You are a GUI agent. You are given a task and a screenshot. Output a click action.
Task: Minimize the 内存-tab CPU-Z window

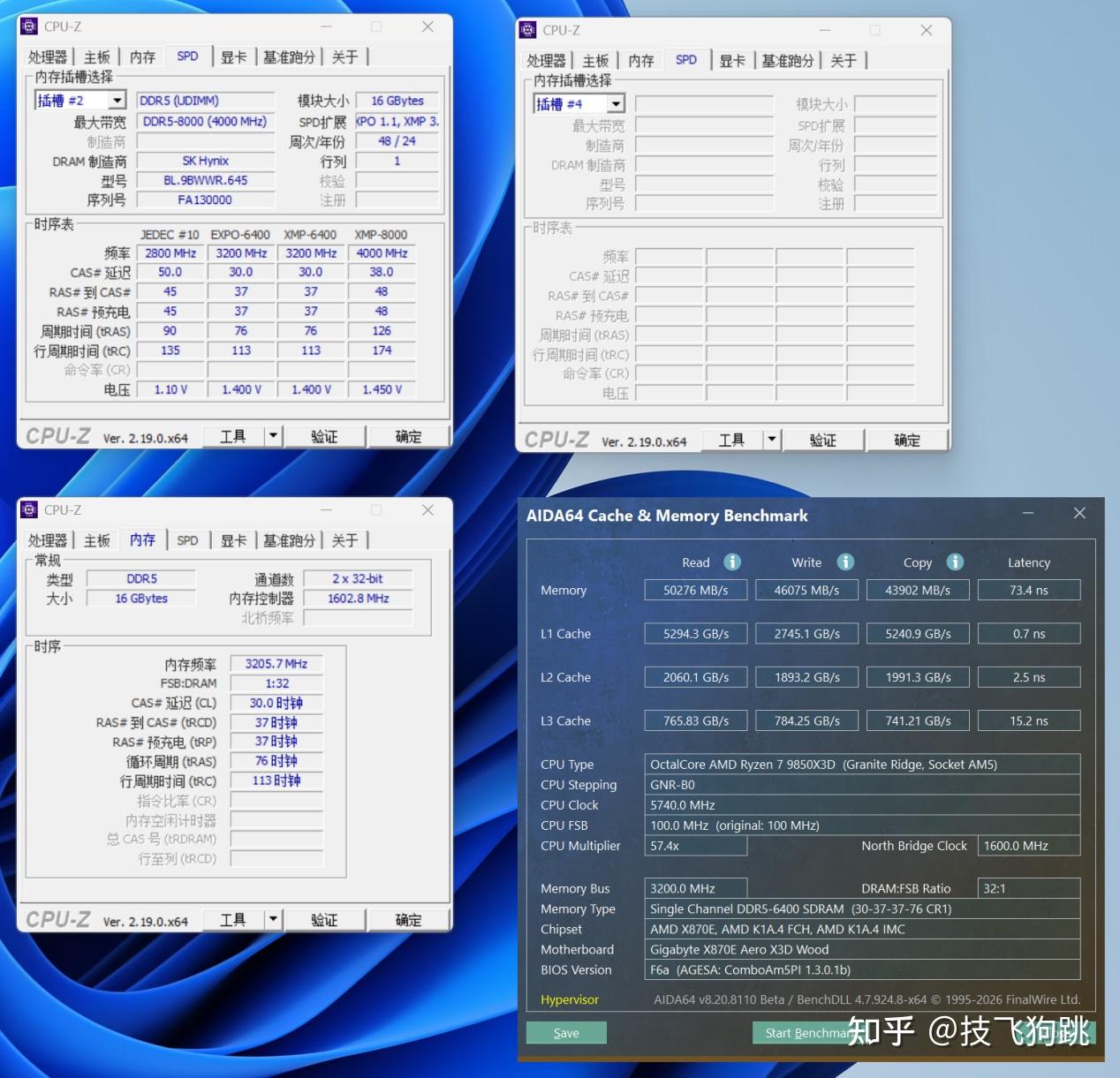pos(326,509)
